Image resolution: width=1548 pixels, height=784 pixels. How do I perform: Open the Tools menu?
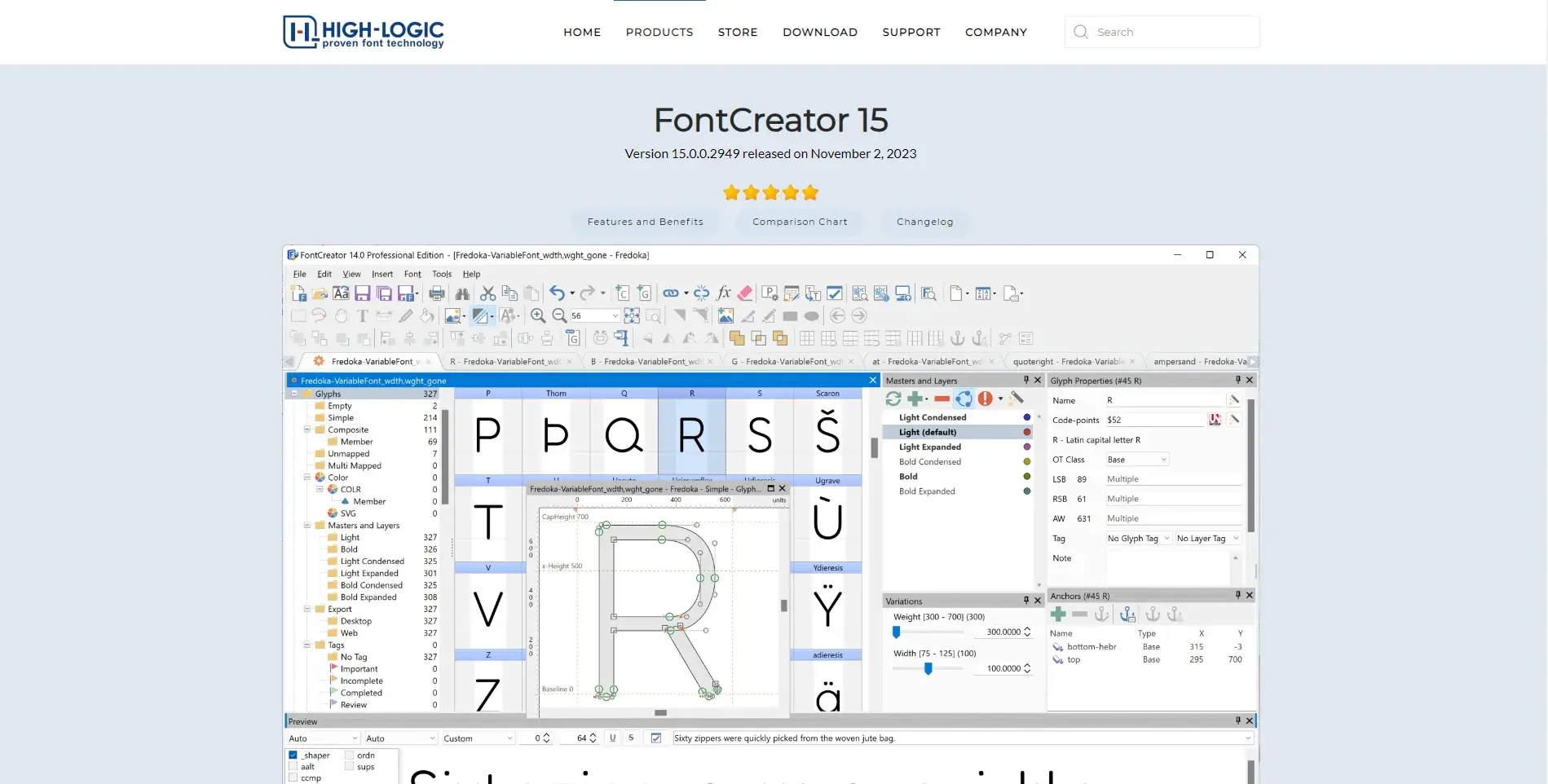[442, 275]
